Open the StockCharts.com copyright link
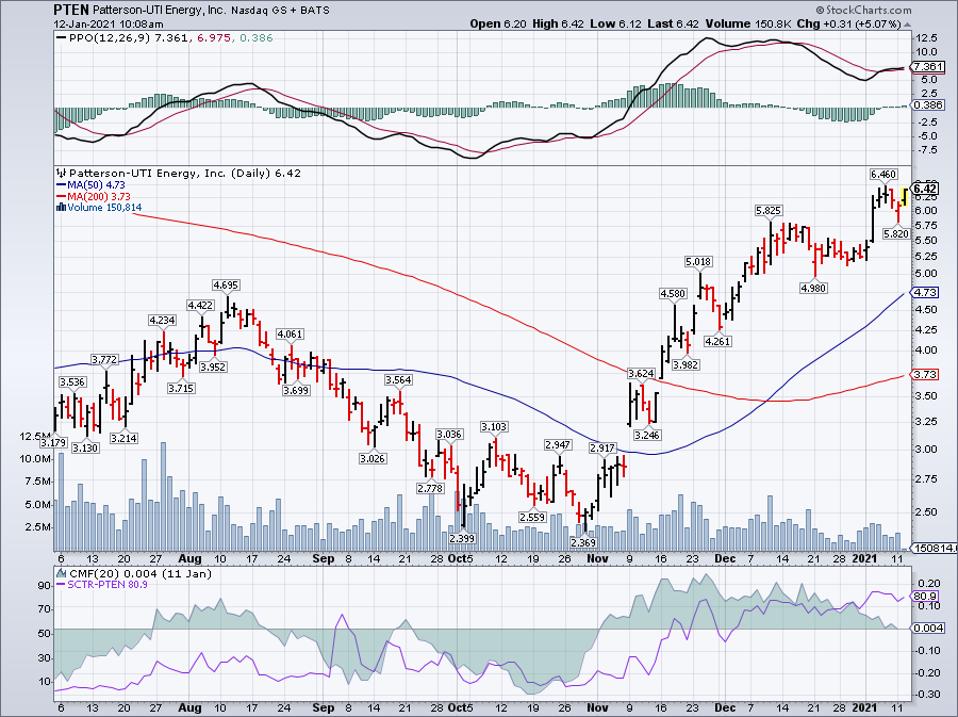The image size is (958, 717). tap(863, 10)
